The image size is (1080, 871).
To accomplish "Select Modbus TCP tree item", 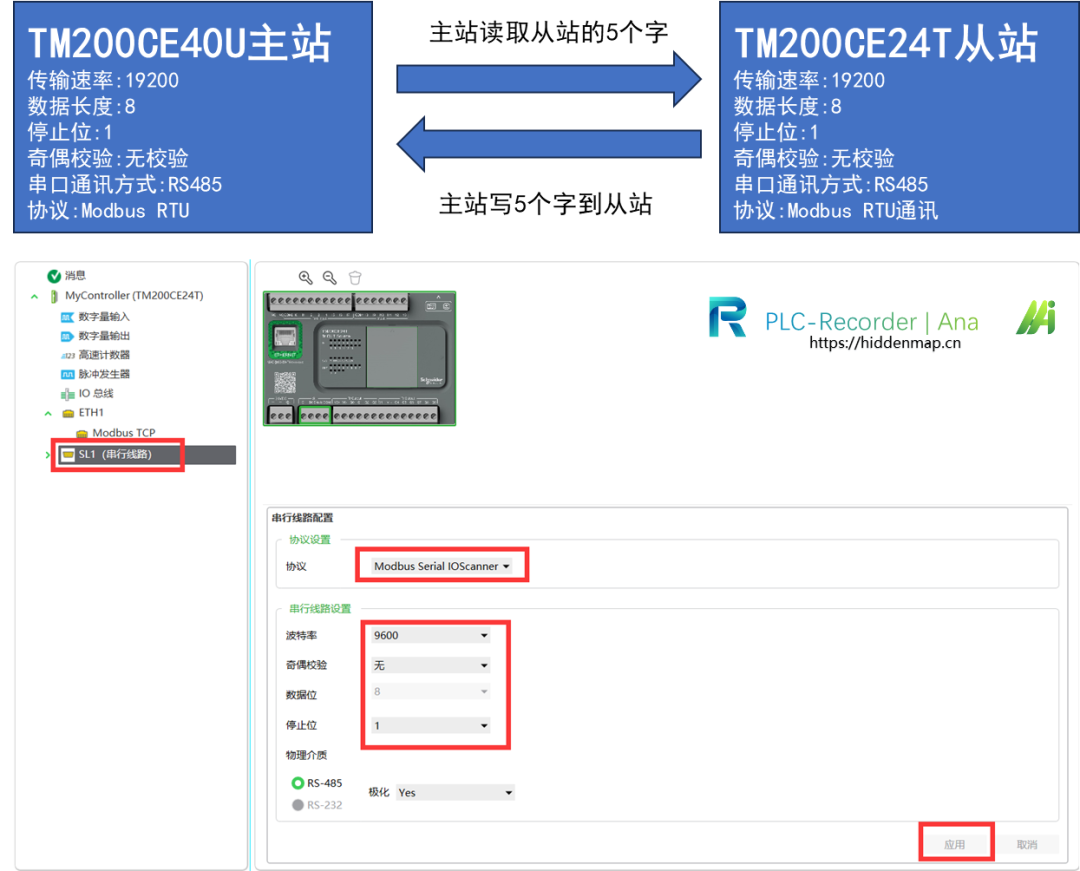I will (124, 432).
